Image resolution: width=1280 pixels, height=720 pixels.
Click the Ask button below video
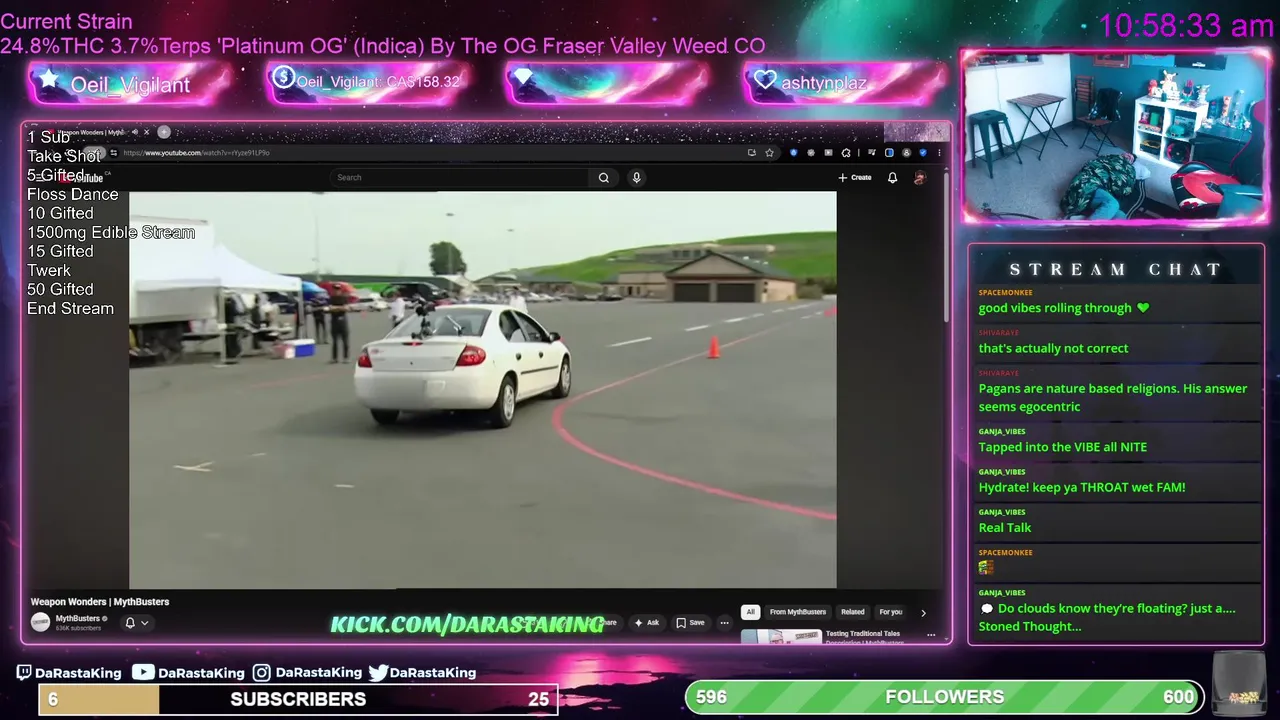coord(647,622)
